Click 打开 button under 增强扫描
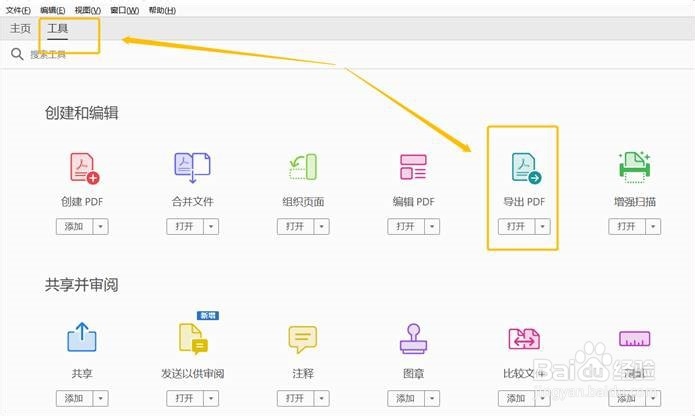This screenshot has width=695, height=416. (x=627, y=226)
